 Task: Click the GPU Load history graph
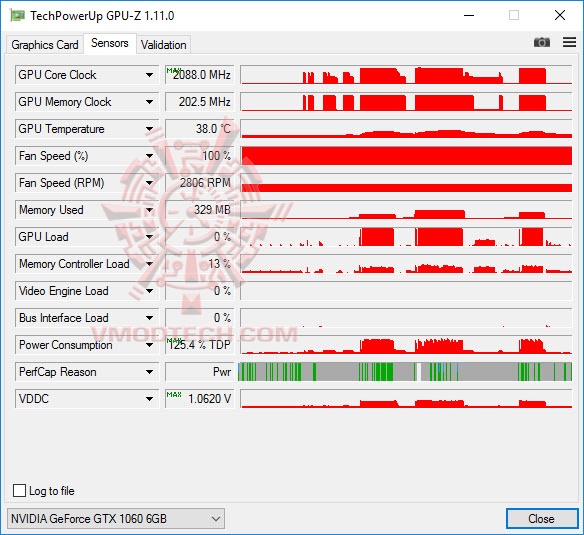point(406,237)
